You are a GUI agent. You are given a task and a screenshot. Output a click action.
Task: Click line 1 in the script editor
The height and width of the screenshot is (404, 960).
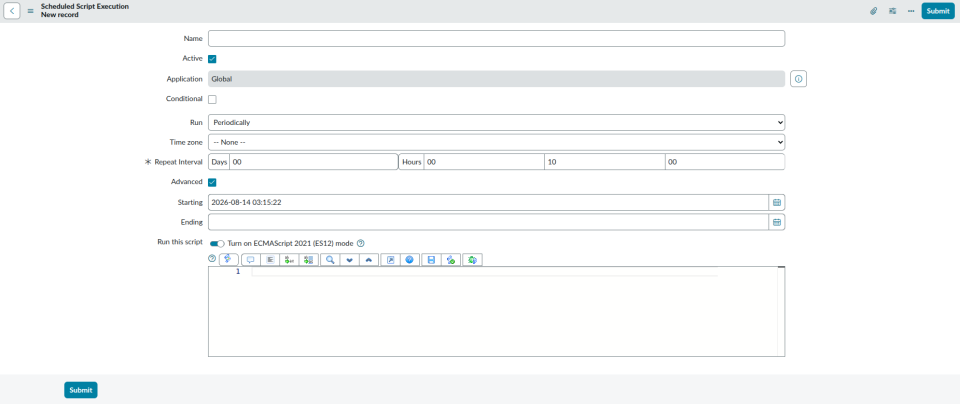(484, 272)
